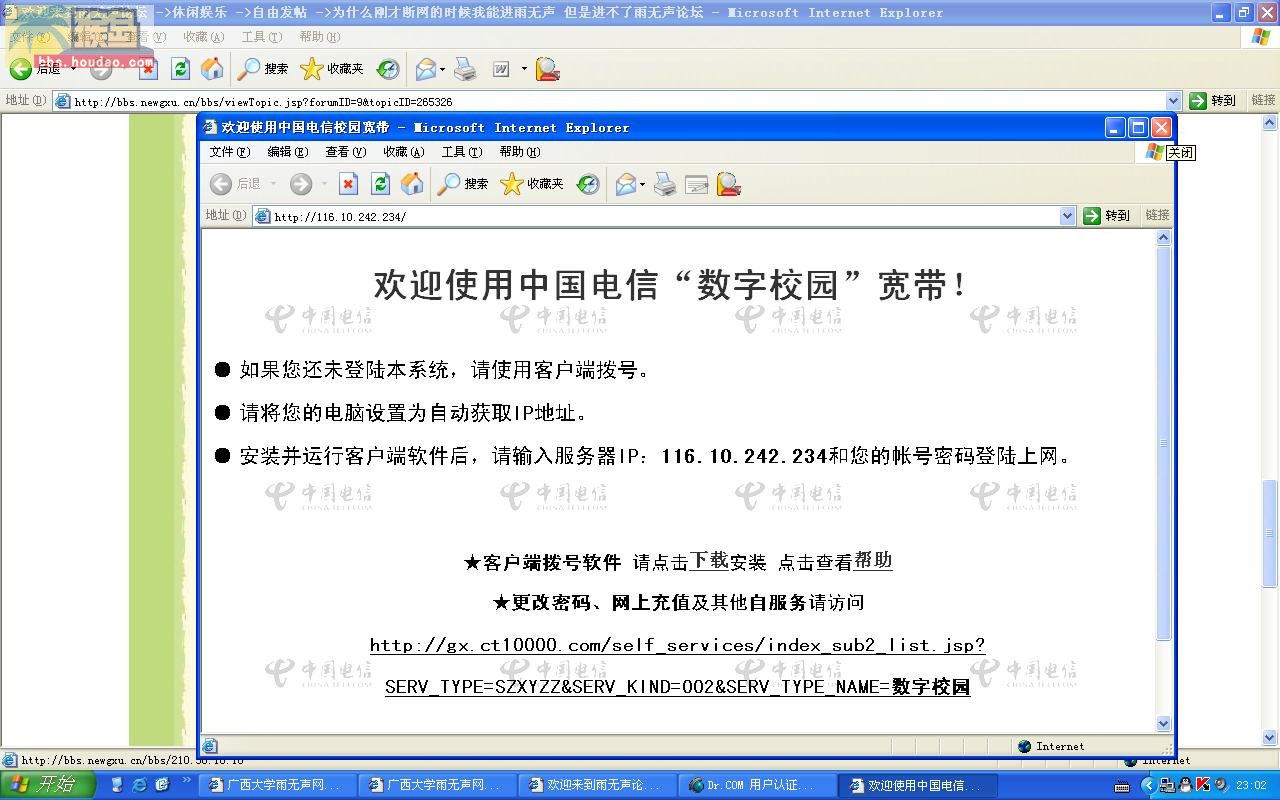The height and width of the screenshot is (800, 1280).
Task: Switch to first 广西大学雨无声网 taskbar button
Action: 278,786
